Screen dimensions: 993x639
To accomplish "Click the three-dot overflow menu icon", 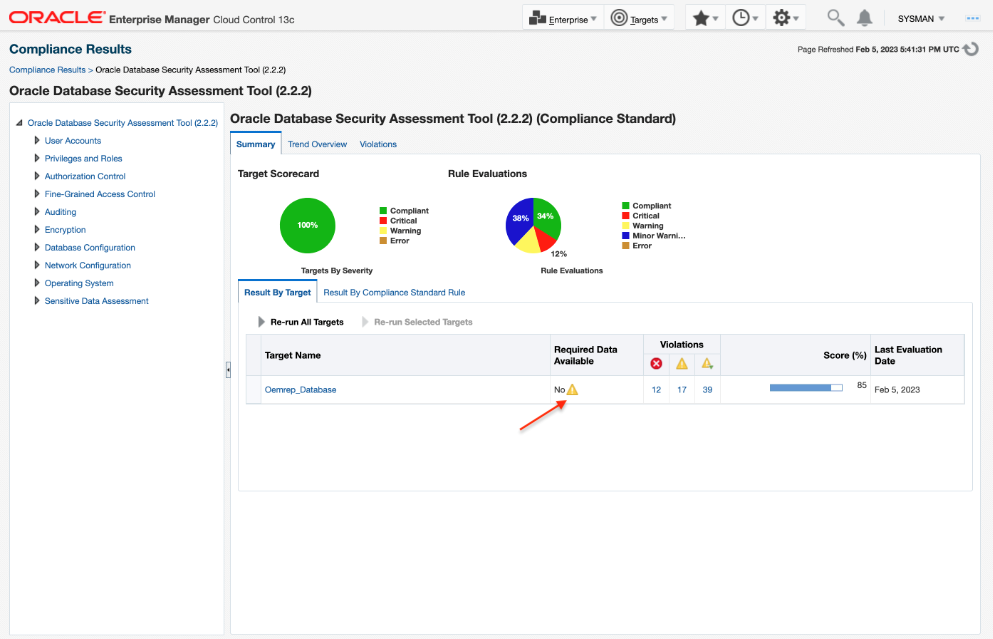I will 973,18.
